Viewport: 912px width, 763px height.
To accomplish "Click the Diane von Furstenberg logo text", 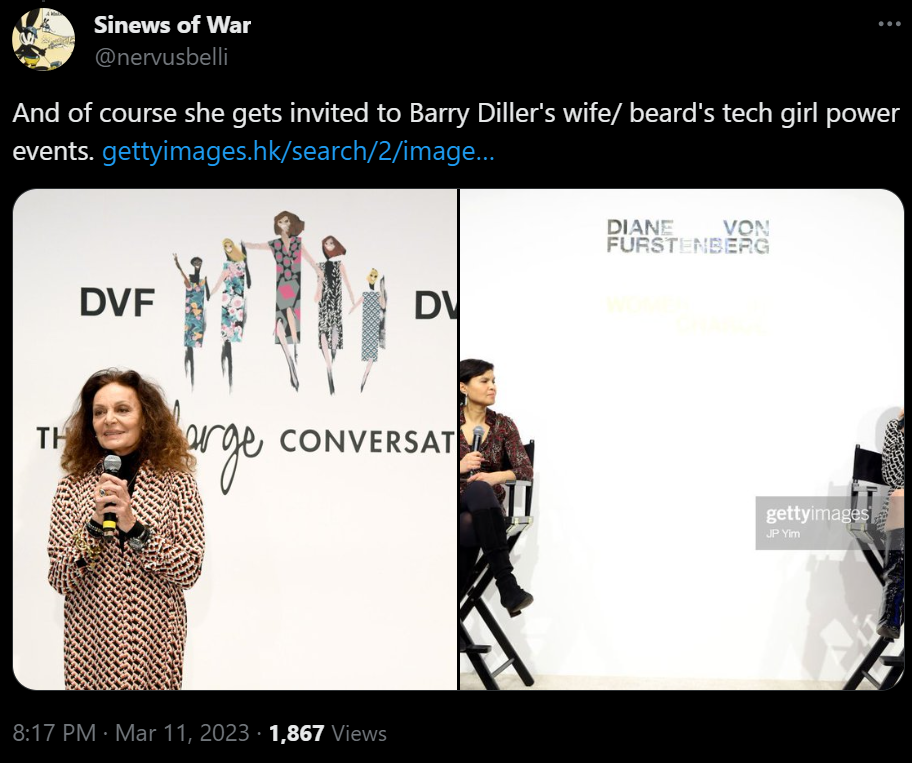I will [688, 236].
